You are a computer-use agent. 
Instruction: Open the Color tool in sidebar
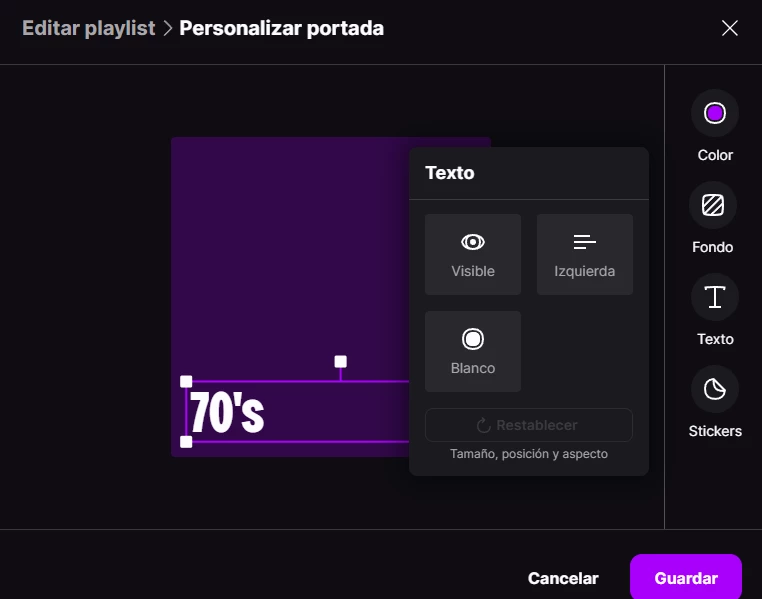click(x=714, y=114)
